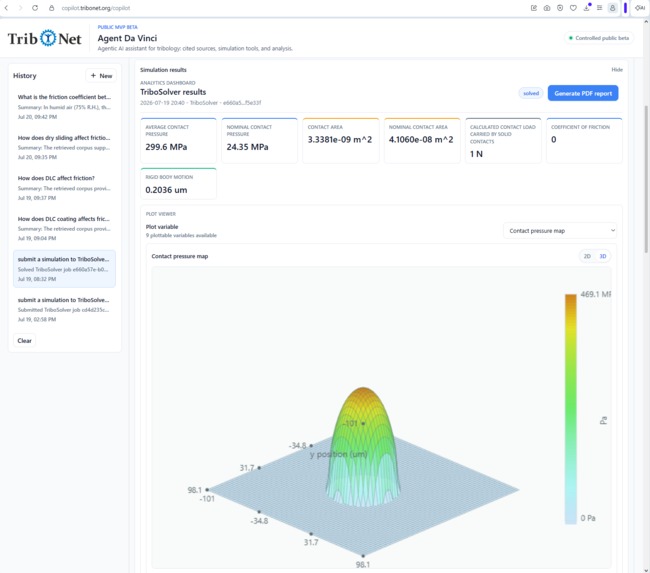Click the site security lock icon
Viewport: 650px width, 573px height.
(51, 8)
